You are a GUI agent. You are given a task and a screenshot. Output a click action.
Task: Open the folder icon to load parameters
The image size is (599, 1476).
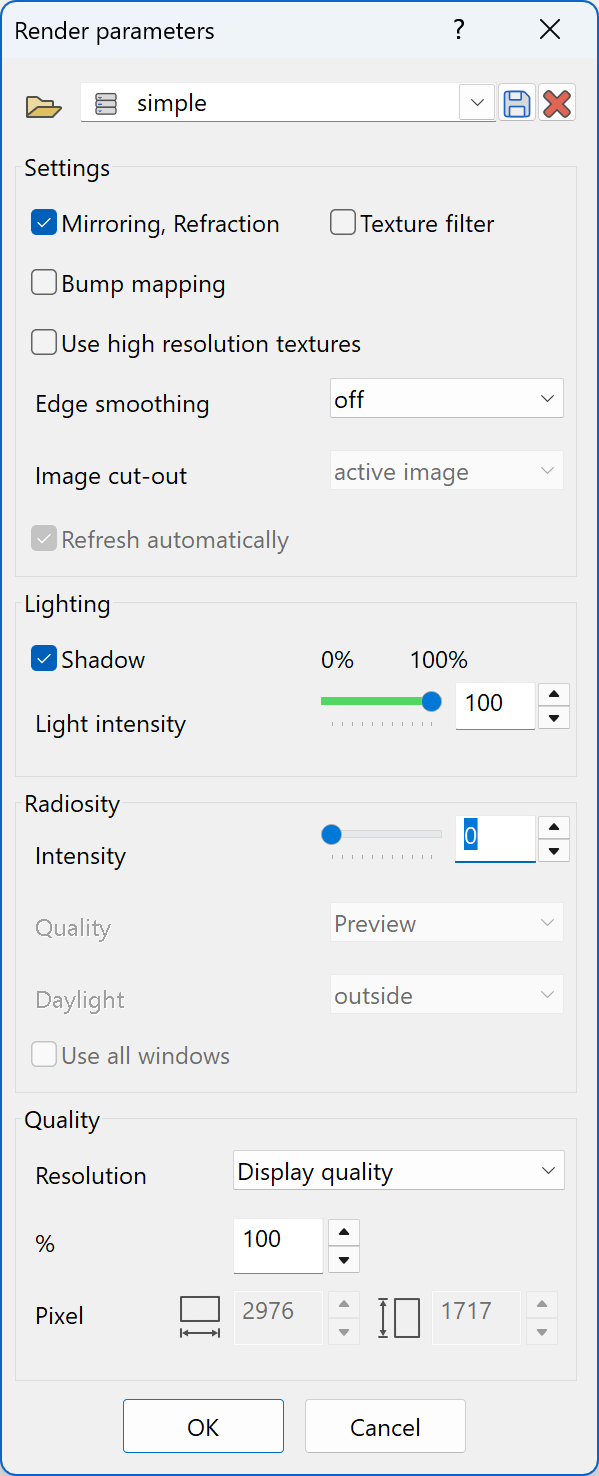click(x=44, y=102)
